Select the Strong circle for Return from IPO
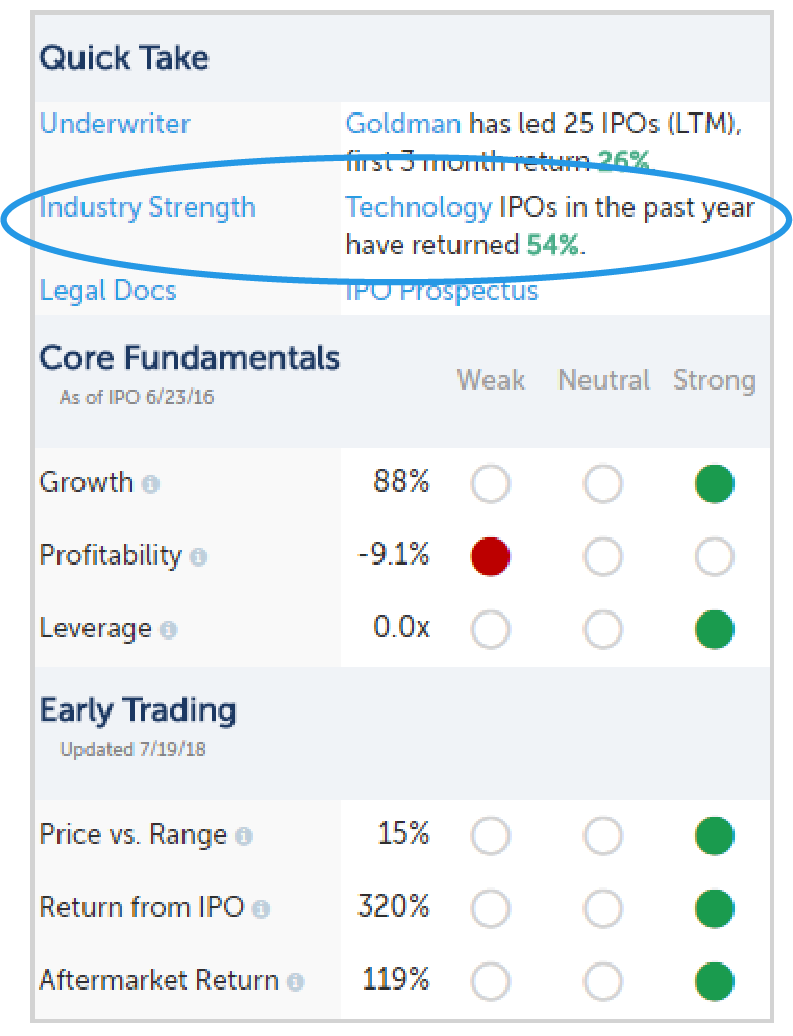The image size is (793, 1036). tap(714, 908)
